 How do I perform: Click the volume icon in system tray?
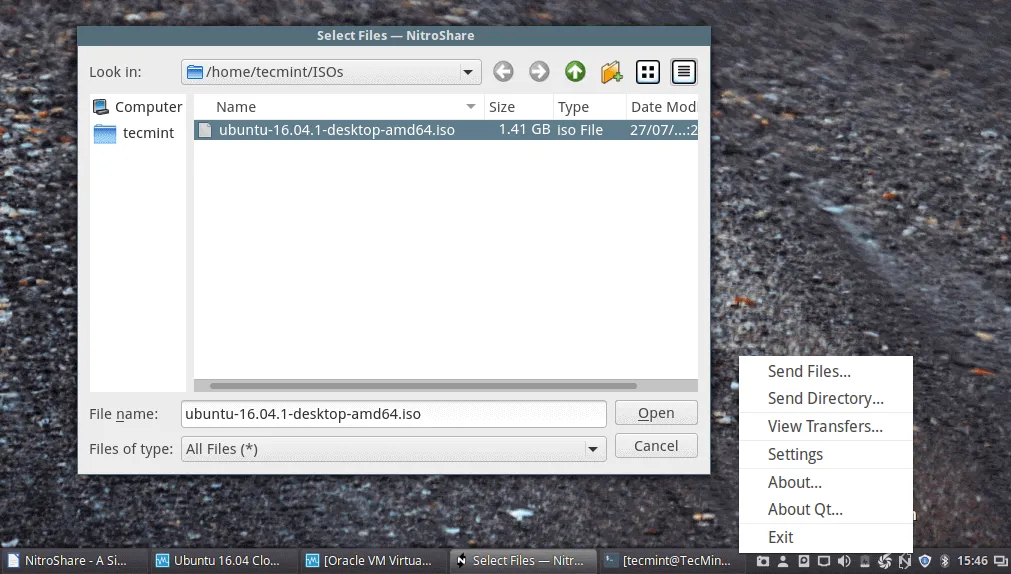point(844,561)
